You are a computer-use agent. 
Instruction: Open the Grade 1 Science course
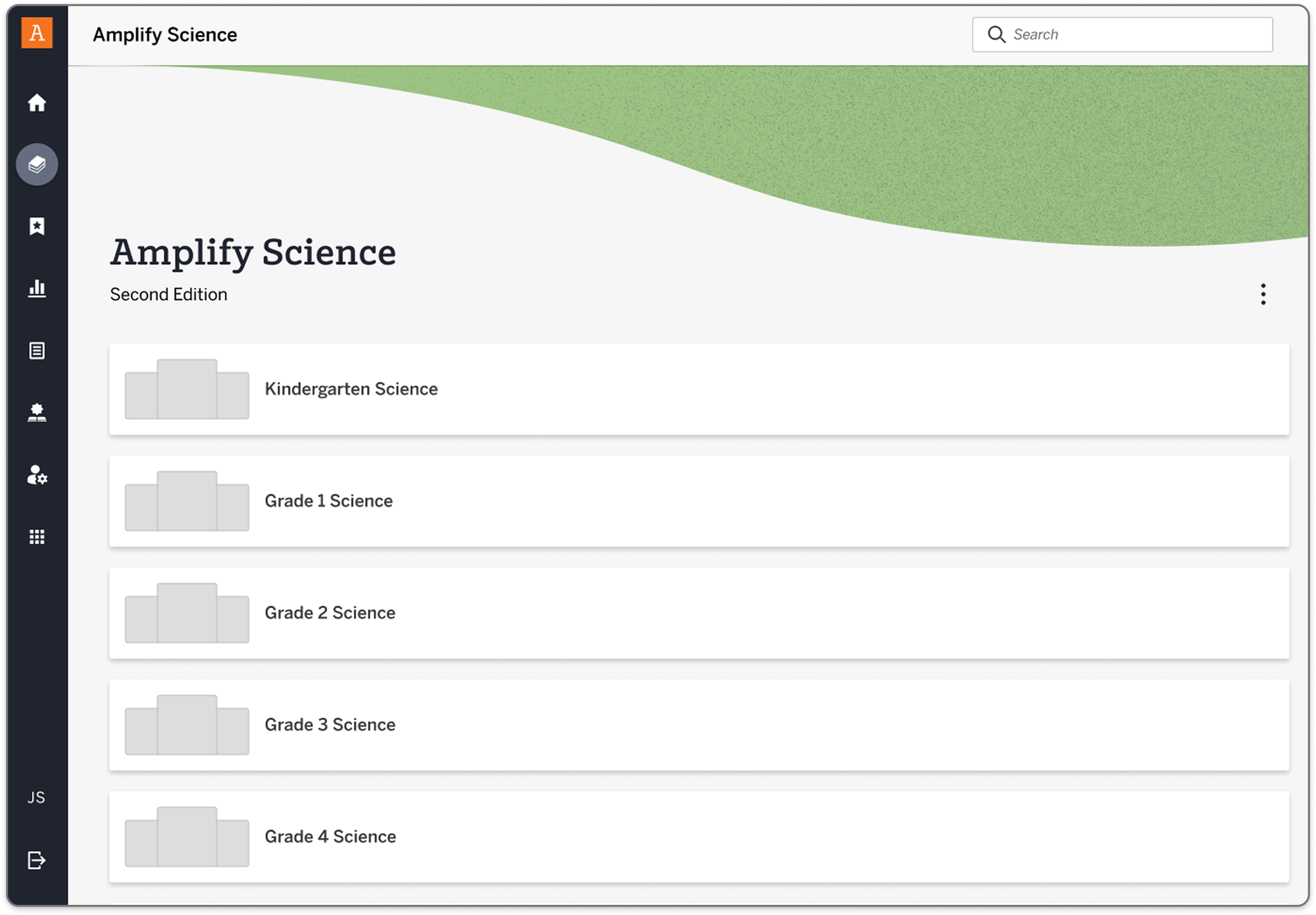click(699, 501)
